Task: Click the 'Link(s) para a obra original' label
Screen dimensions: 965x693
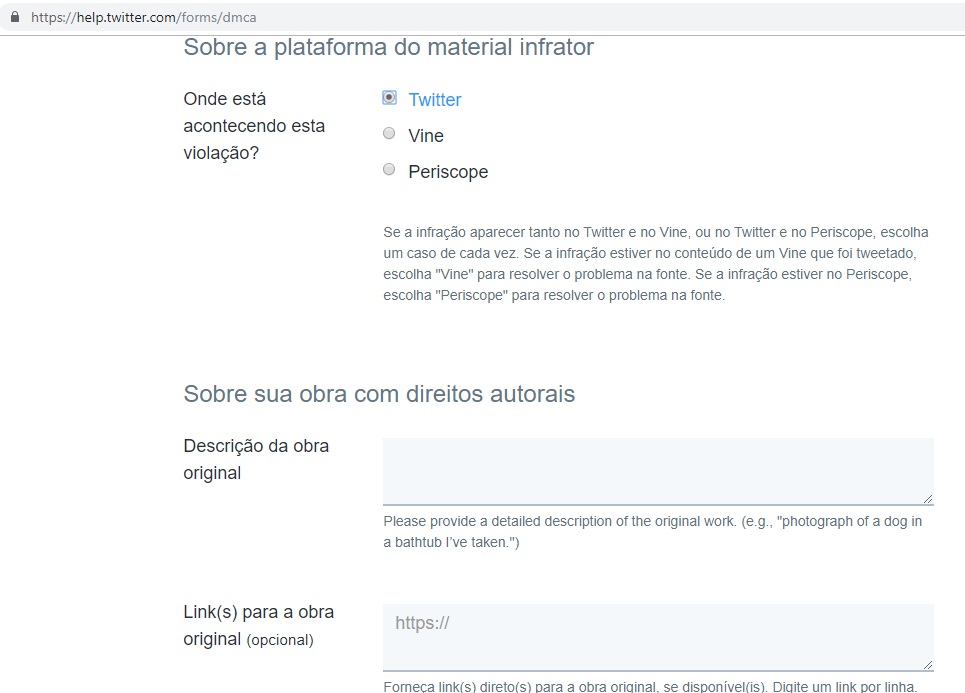Action: pyautogui.click(x=258, y=625)
